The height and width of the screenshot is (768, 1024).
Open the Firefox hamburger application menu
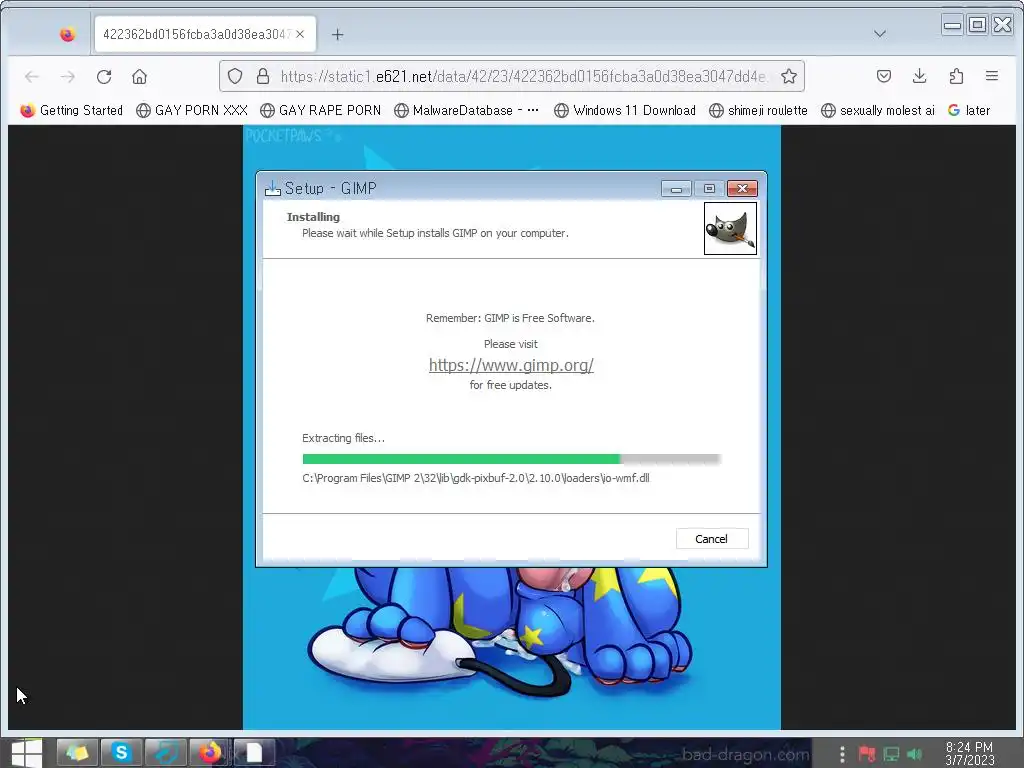(x=991, y=76)
